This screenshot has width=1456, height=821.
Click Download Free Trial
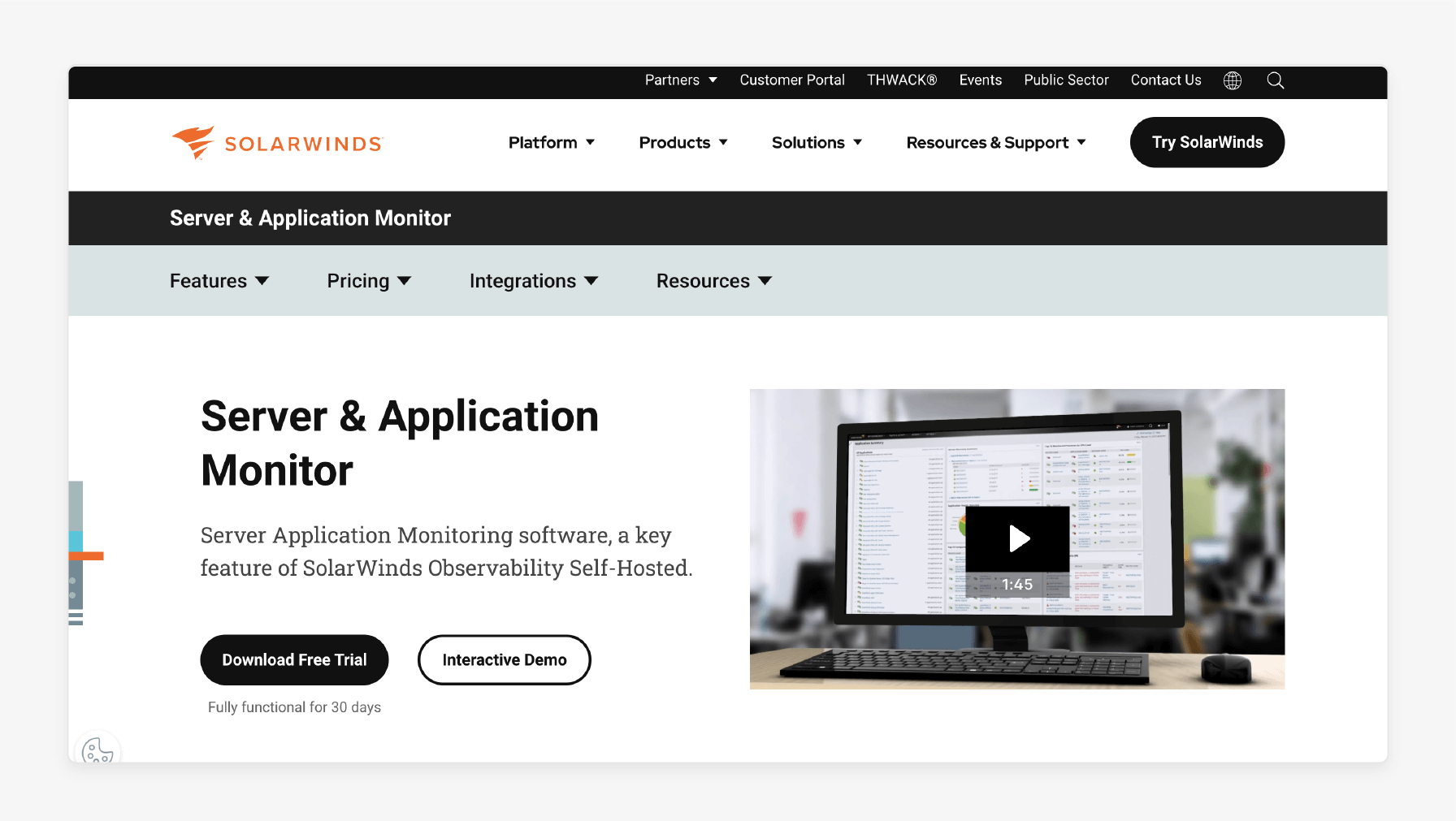point(294,660)
